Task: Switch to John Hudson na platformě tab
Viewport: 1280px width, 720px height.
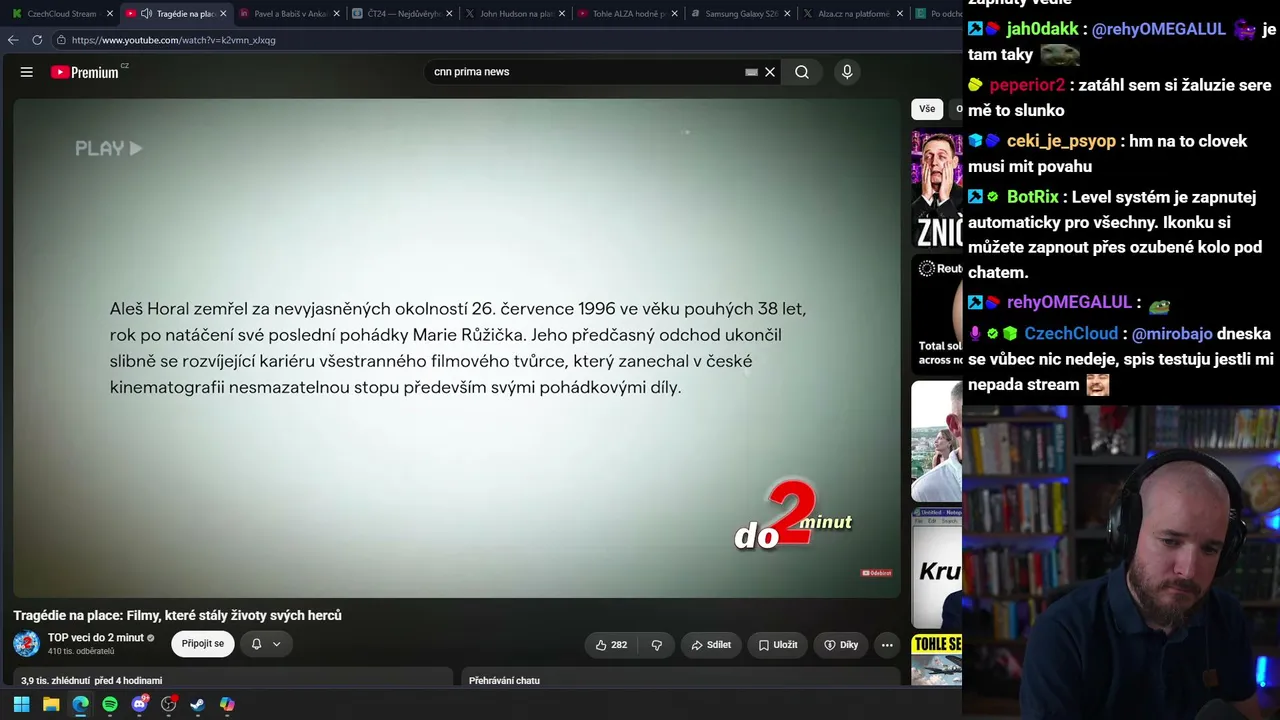Action: click(x=515, y=14)
